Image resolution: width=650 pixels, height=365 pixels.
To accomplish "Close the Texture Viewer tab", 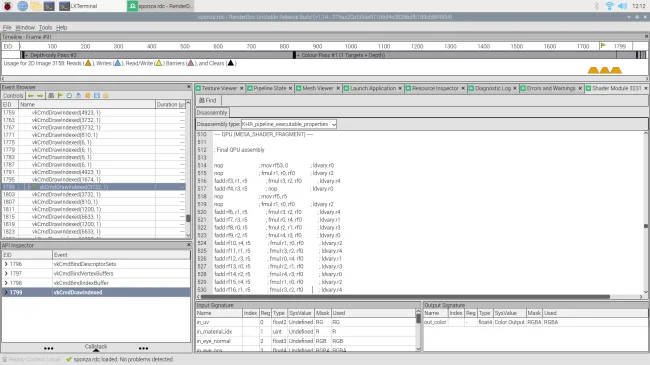I will click(241, 88).
